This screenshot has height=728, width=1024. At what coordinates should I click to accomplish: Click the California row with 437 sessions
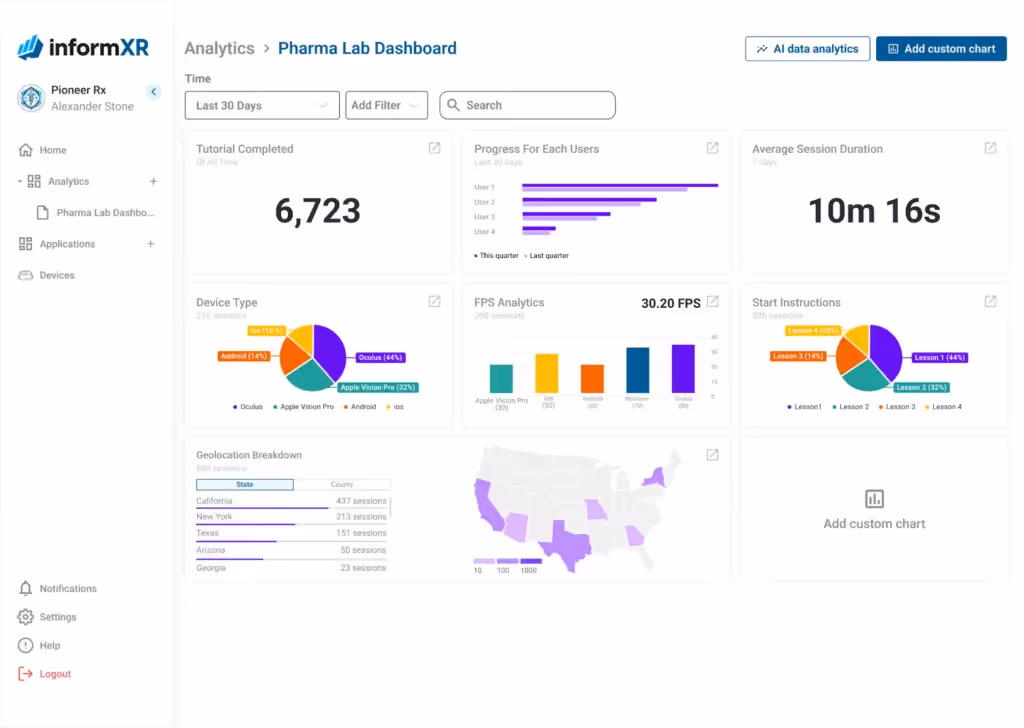tap(291, 501)
